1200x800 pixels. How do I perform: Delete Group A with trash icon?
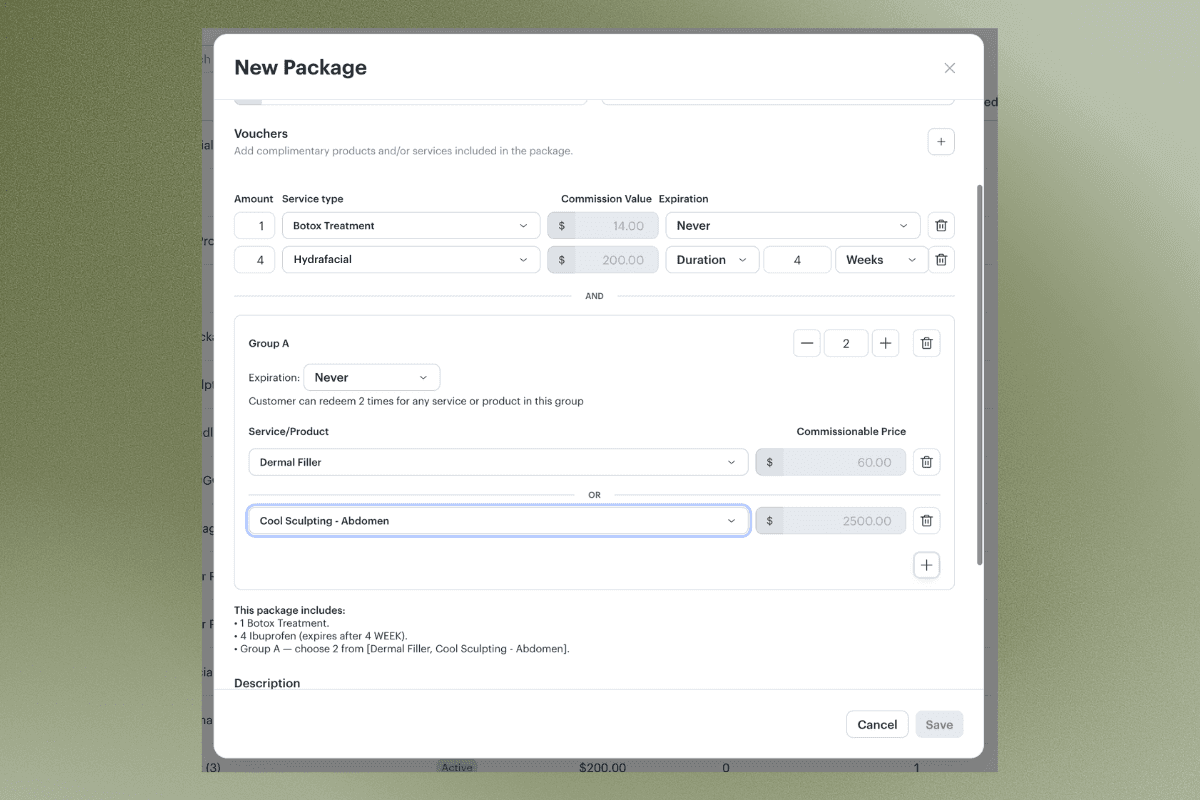point(926,344)
